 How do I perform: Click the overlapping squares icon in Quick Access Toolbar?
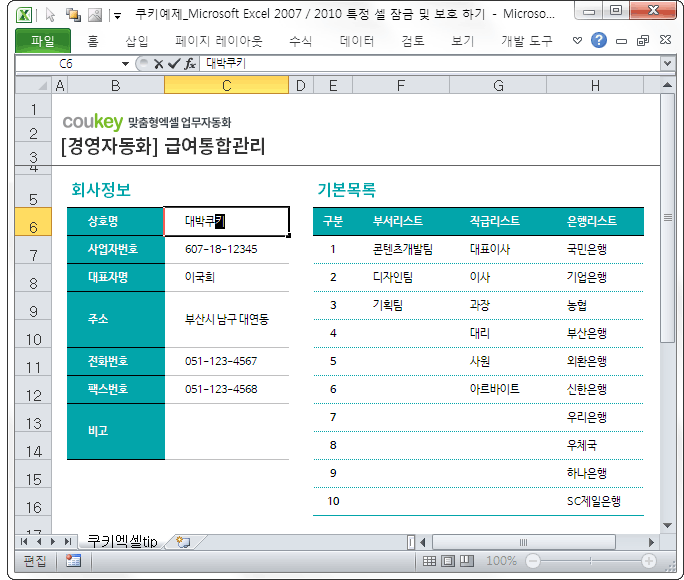coord(73,15)
